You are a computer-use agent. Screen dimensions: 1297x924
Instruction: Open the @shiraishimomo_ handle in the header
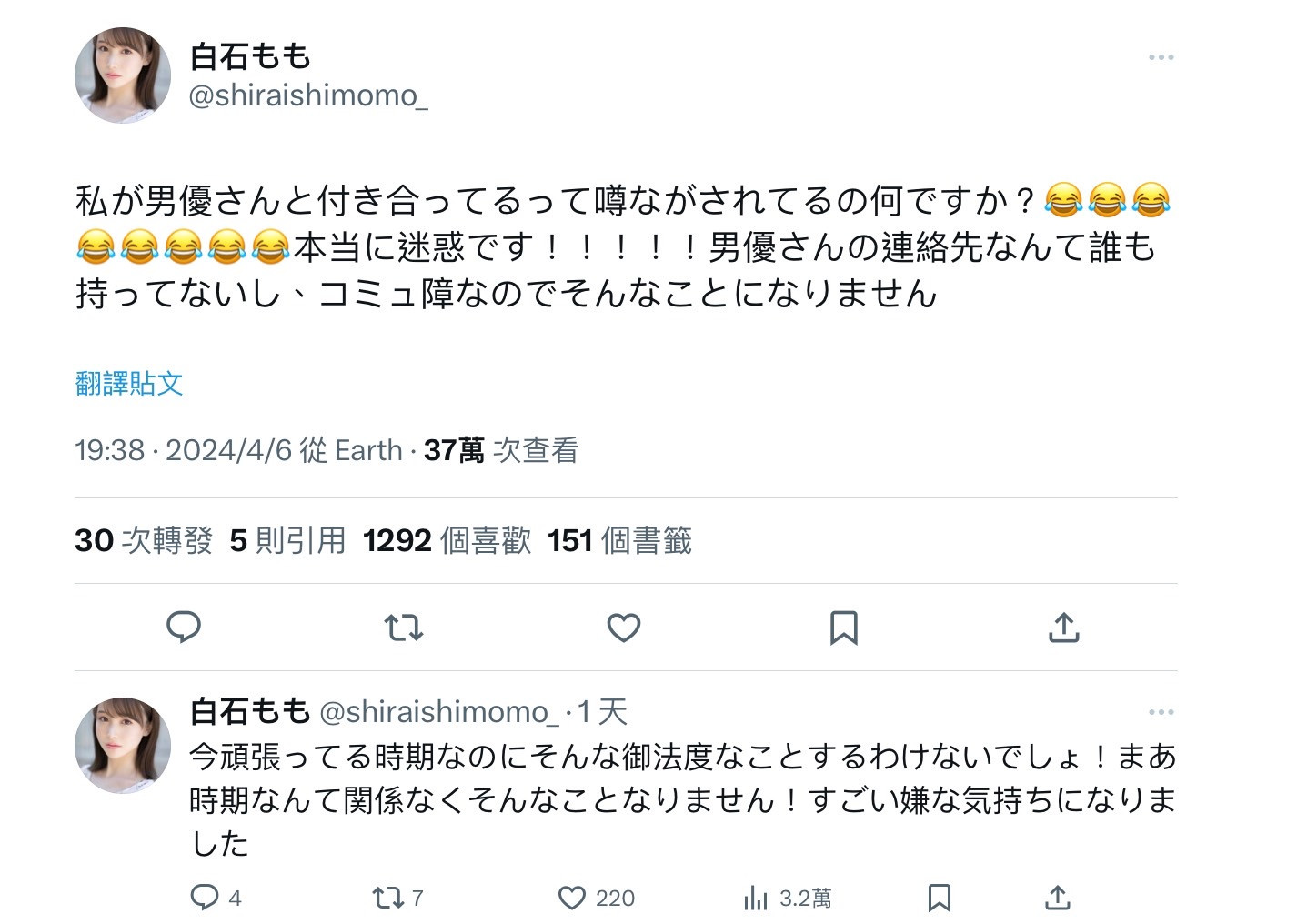[x=307, y=95]
